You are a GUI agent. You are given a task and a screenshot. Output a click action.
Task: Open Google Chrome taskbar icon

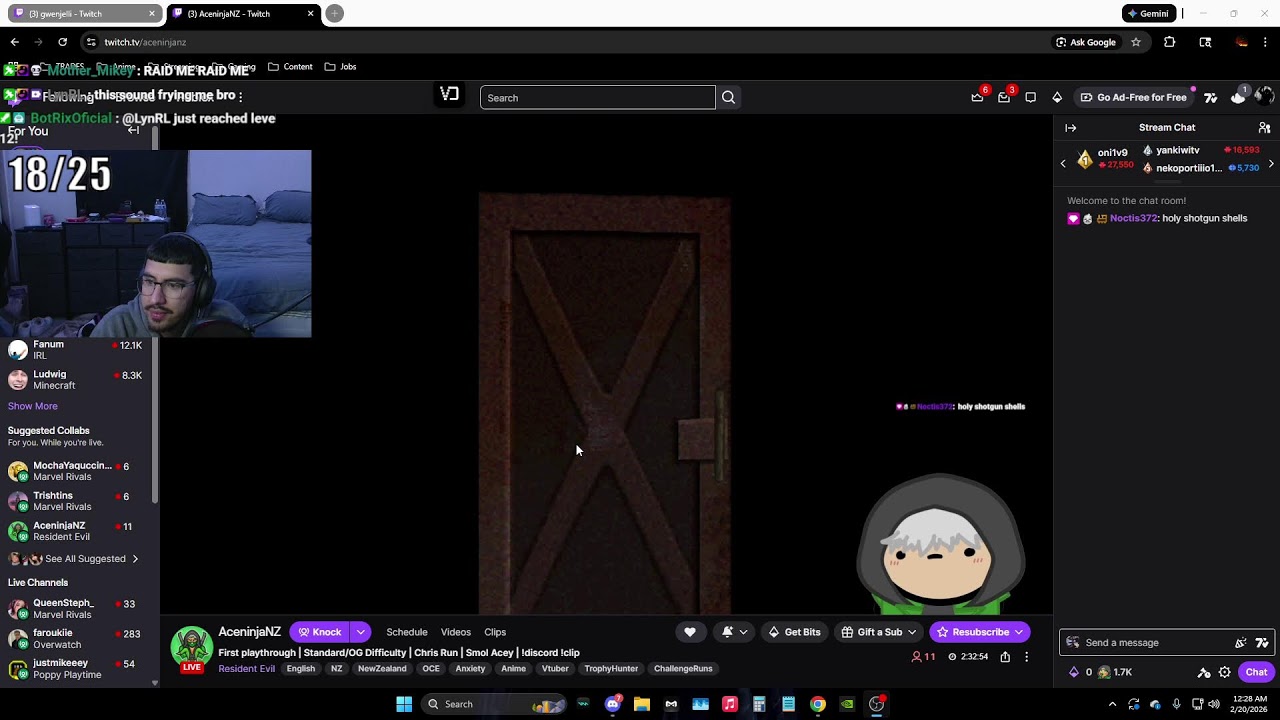[818, 704]
